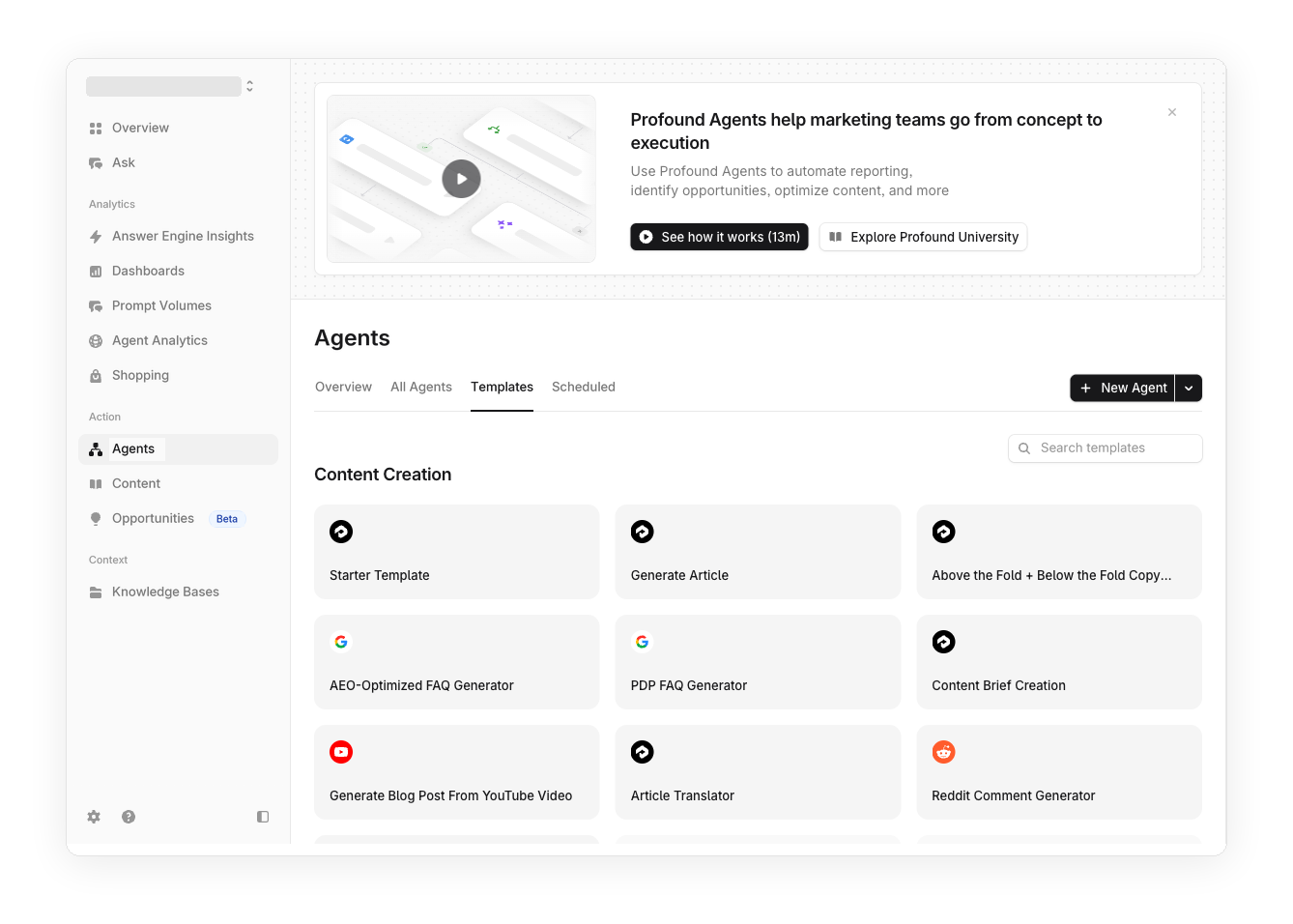
Task: Click the Answer Engine Insights lightning icon
Action: 96,237
